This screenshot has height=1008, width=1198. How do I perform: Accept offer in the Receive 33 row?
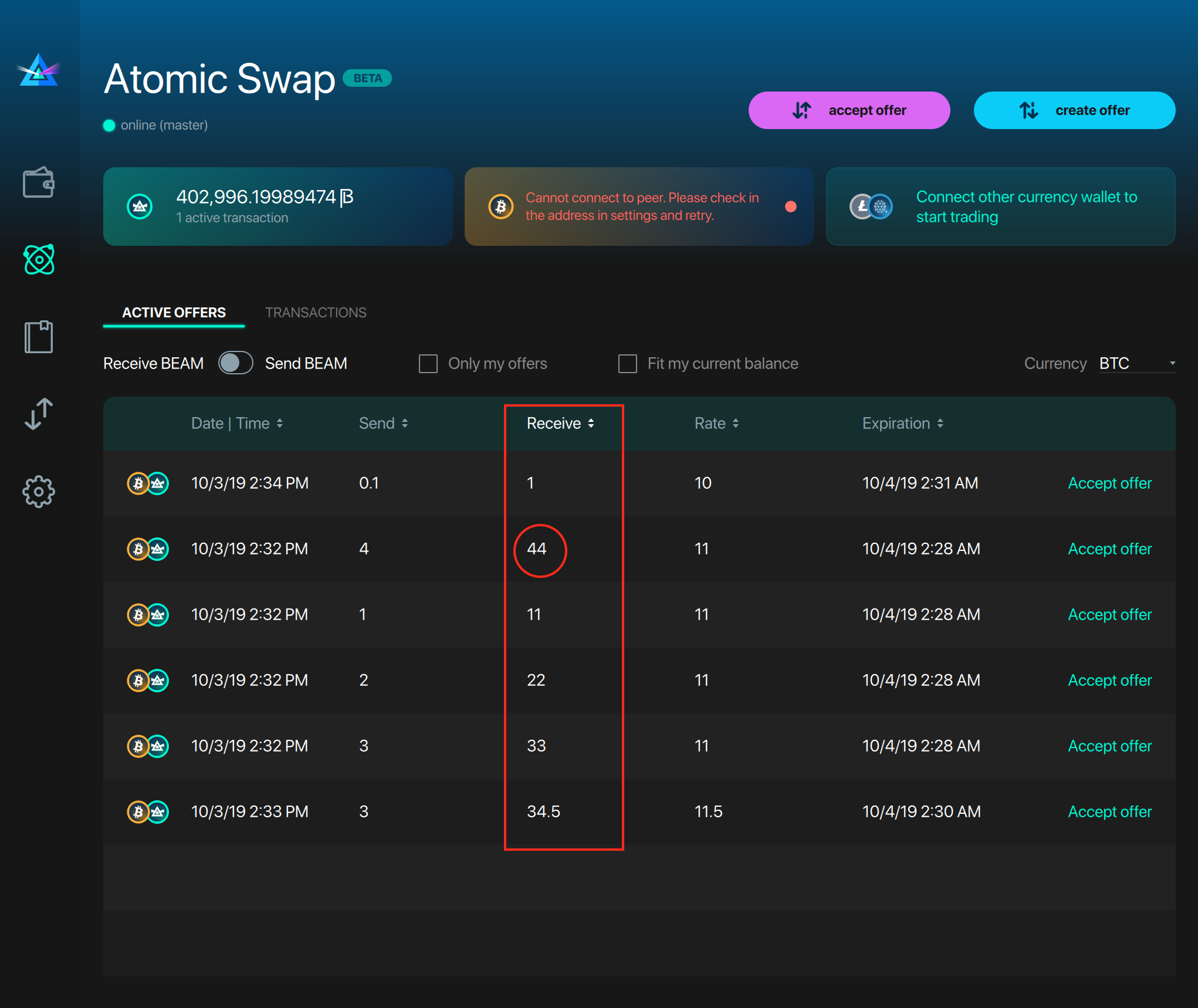click(1109, 746)
